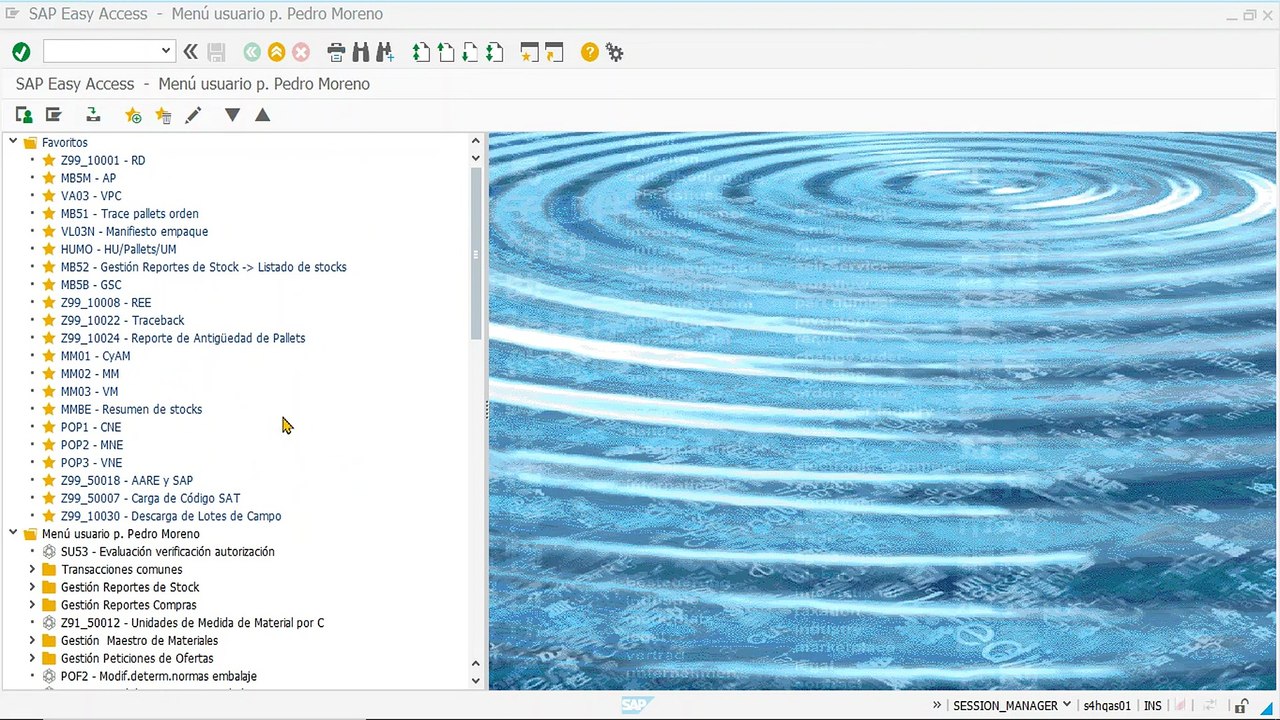Click Delete Favorites star-trash icon

(163, 115)
